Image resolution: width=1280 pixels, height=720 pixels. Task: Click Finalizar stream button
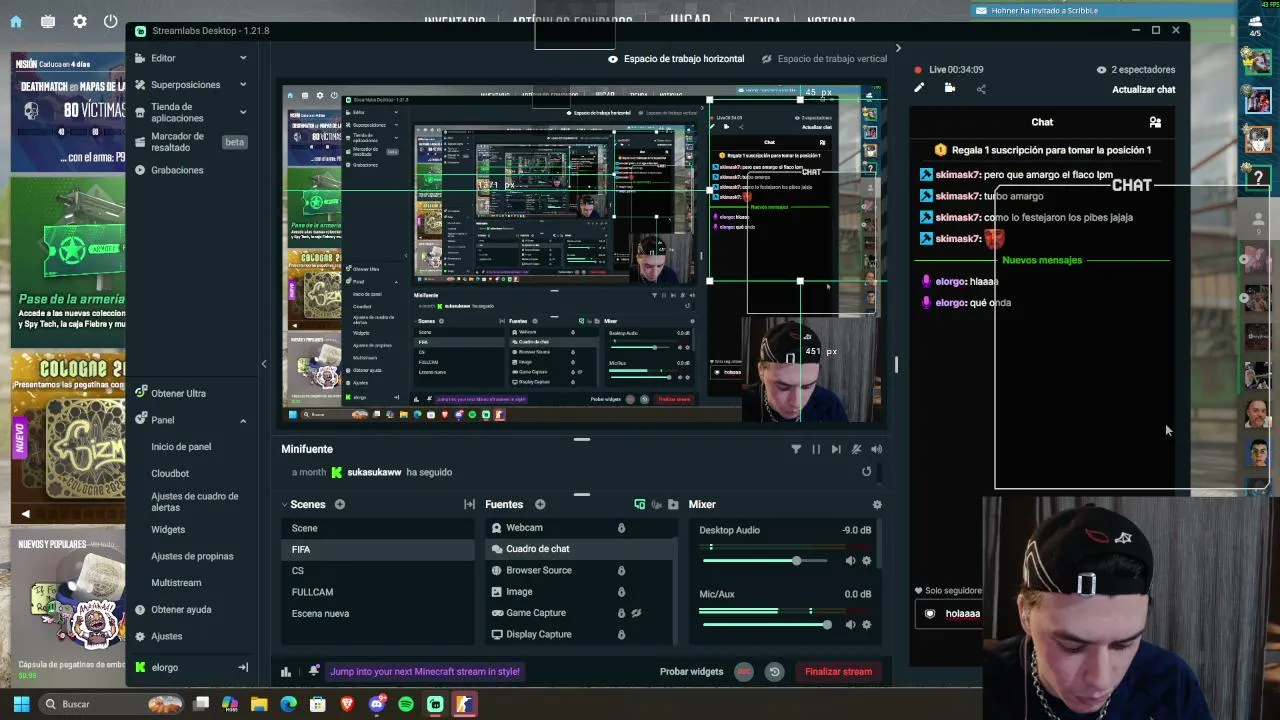838,672
